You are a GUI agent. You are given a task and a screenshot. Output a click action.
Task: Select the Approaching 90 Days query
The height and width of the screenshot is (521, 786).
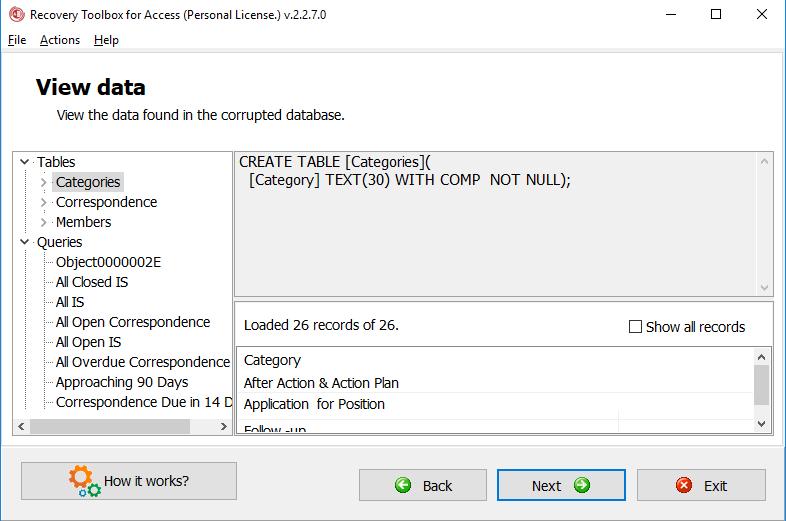pos(122,382)
